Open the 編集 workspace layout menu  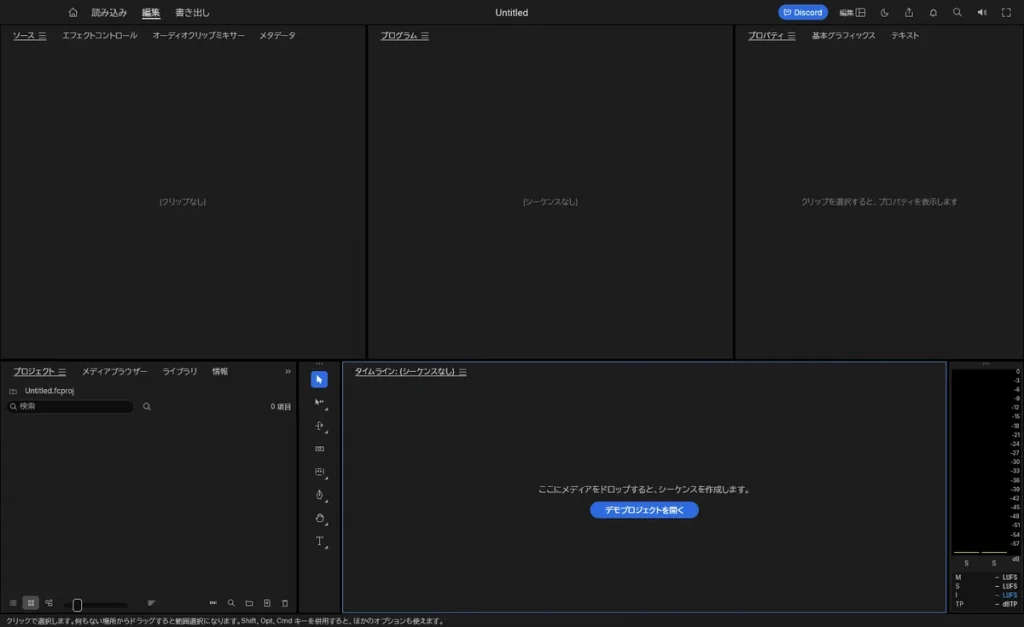[853, 12]
